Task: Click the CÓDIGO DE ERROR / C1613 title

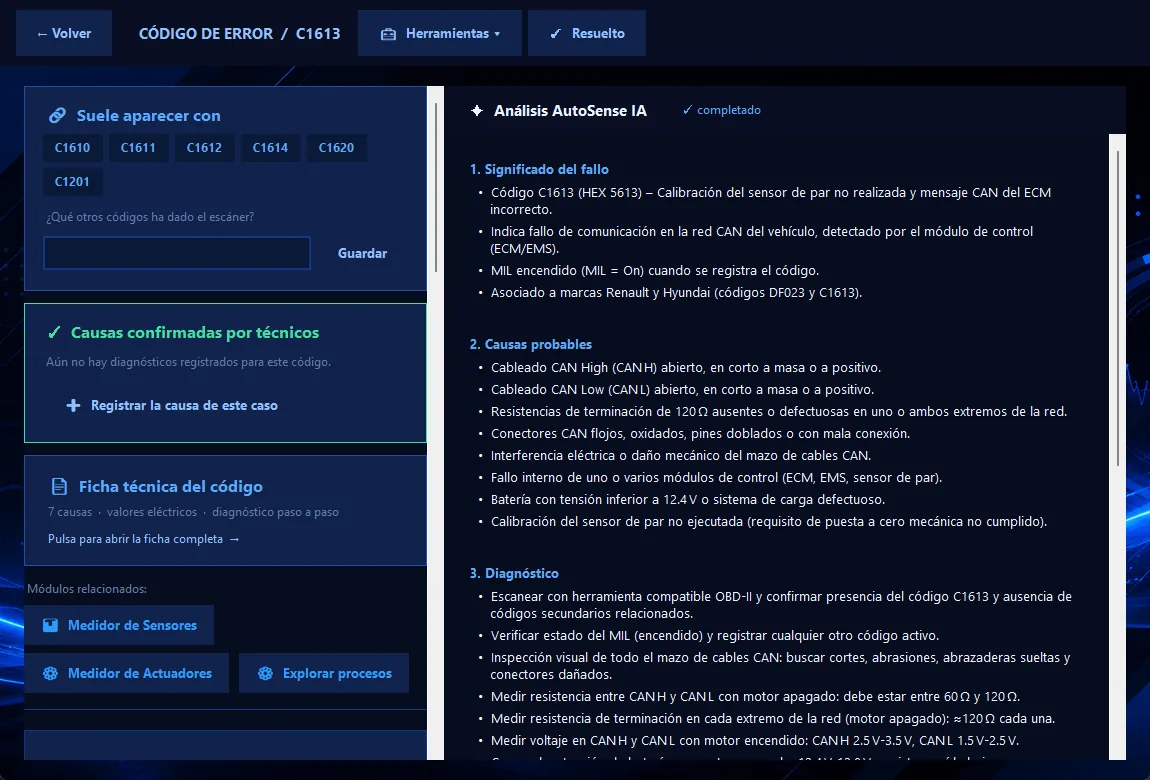Action: pyautogui.click(x=240, y=34)
